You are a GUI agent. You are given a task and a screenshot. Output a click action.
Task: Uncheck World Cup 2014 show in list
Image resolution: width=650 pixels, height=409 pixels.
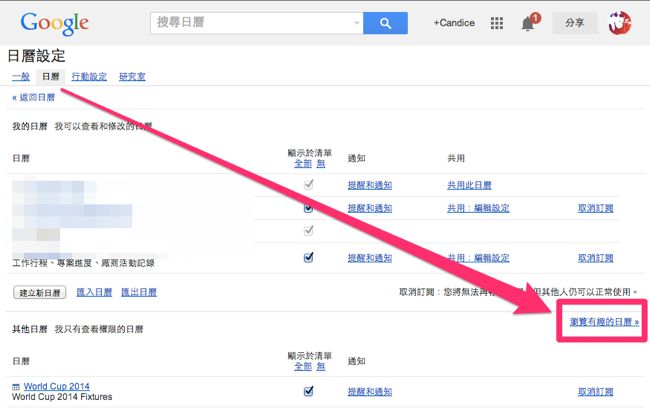(308, 391)
